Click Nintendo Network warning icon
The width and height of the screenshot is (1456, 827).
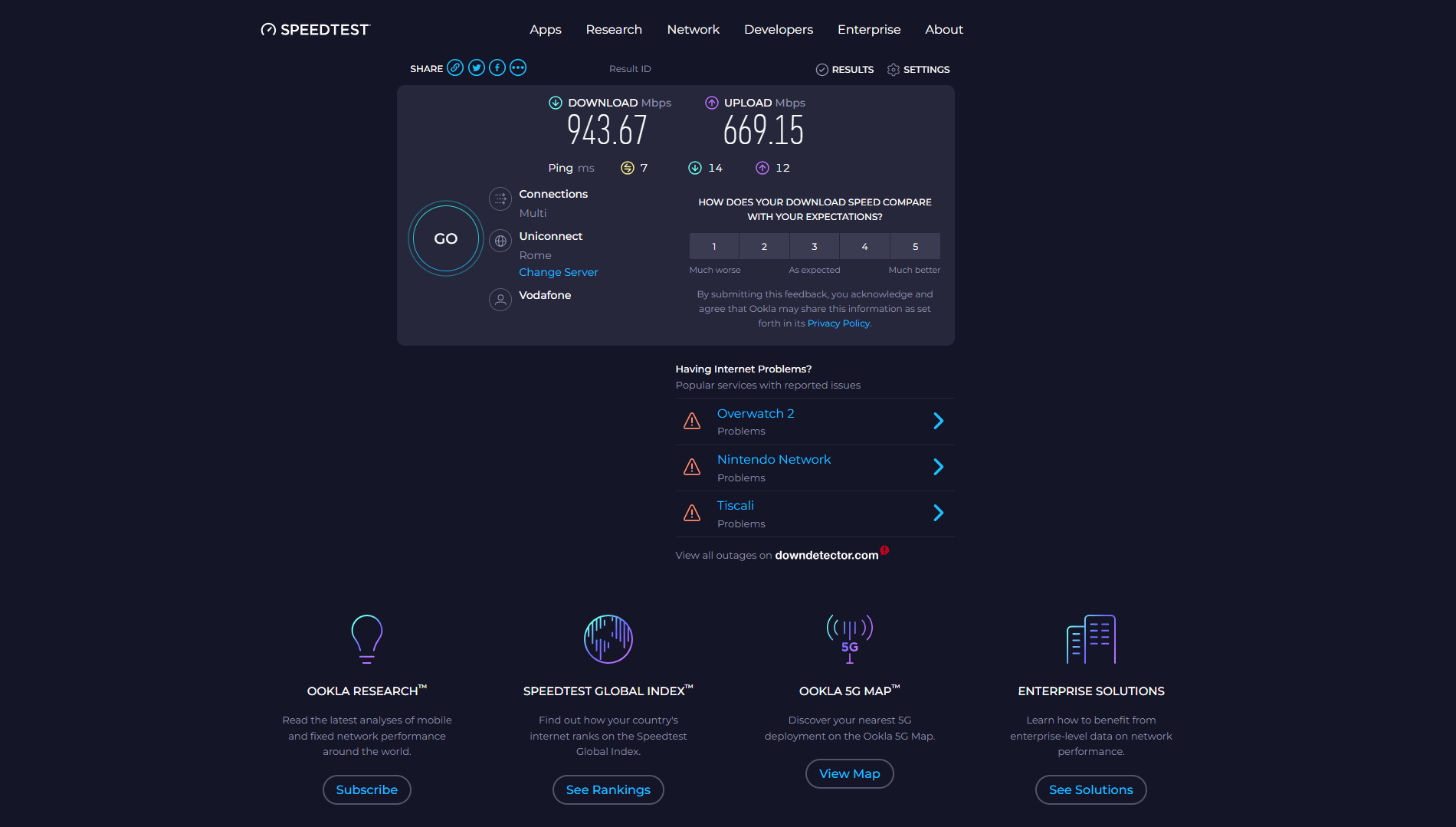coord(692,467)
